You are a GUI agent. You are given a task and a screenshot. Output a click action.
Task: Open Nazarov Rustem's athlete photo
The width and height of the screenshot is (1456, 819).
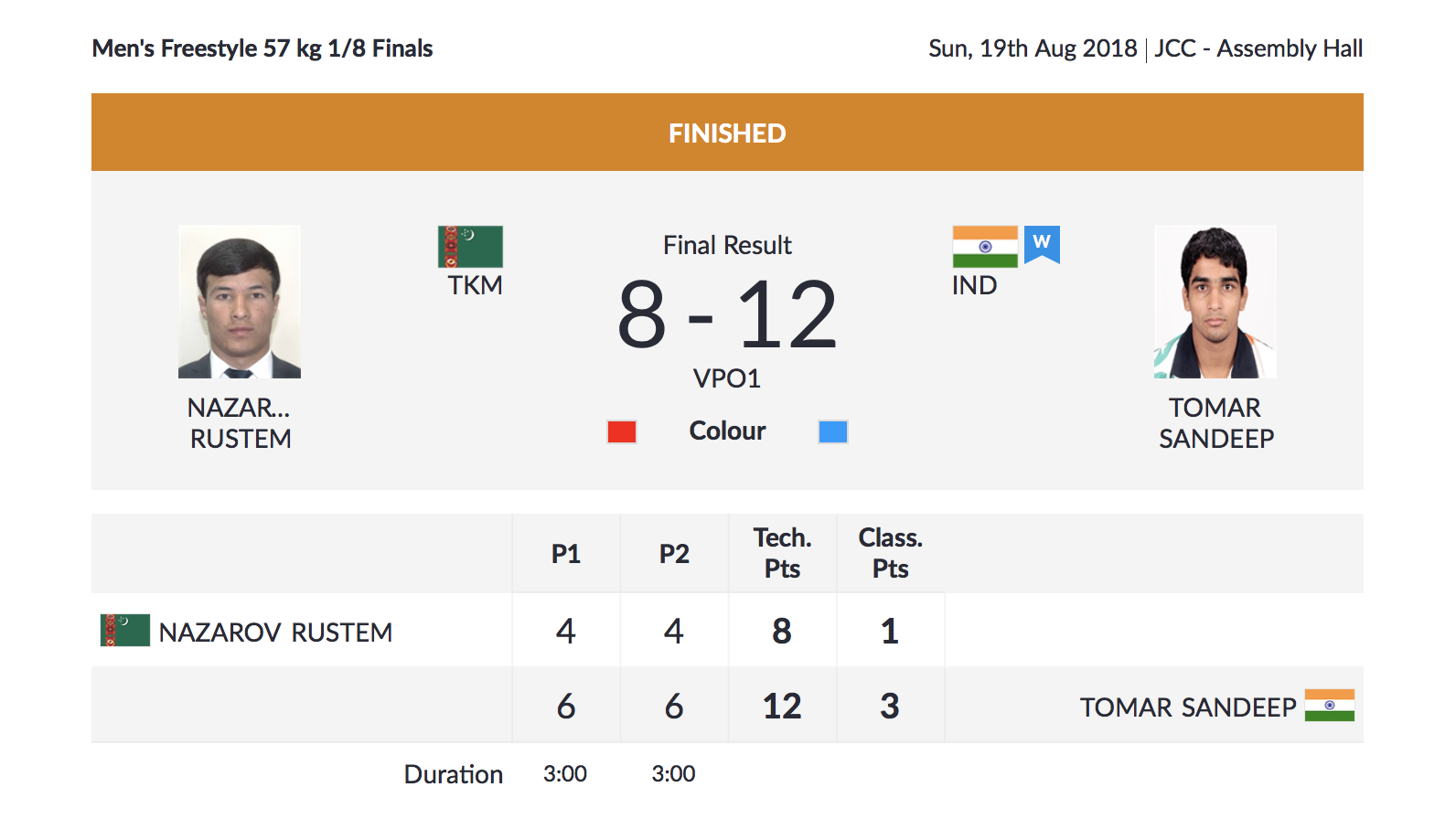pyautogui.click(x=240, y=302)
